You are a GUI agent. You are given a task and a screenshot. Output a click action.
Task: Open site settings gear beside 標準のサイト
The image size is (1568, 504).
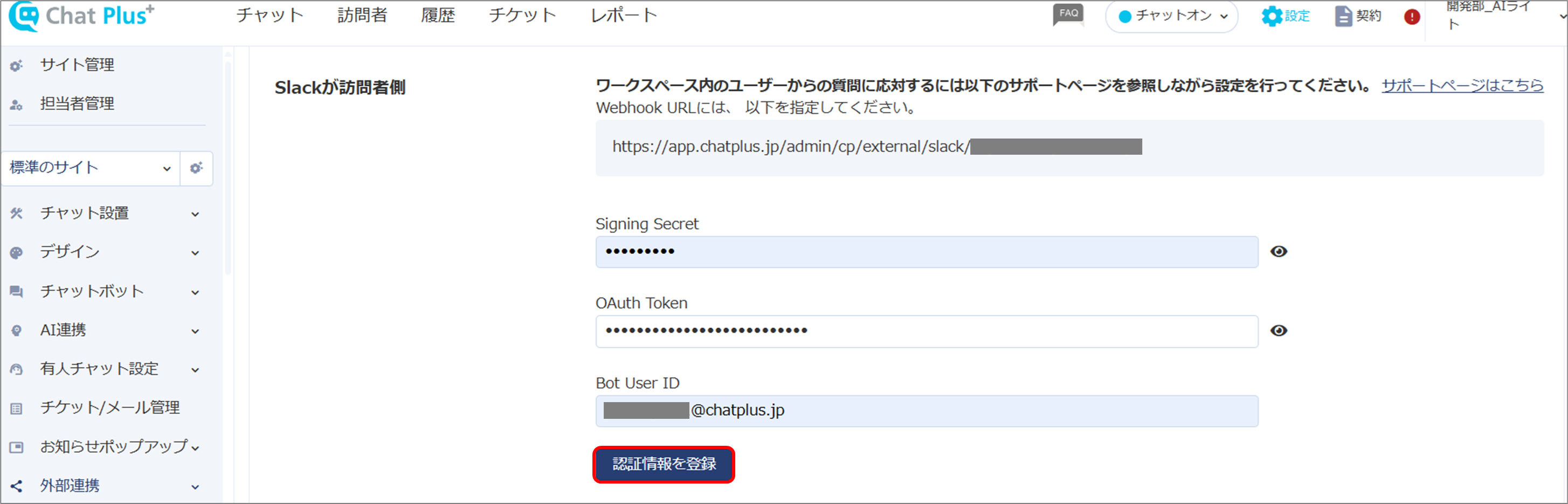pos(196,168)
